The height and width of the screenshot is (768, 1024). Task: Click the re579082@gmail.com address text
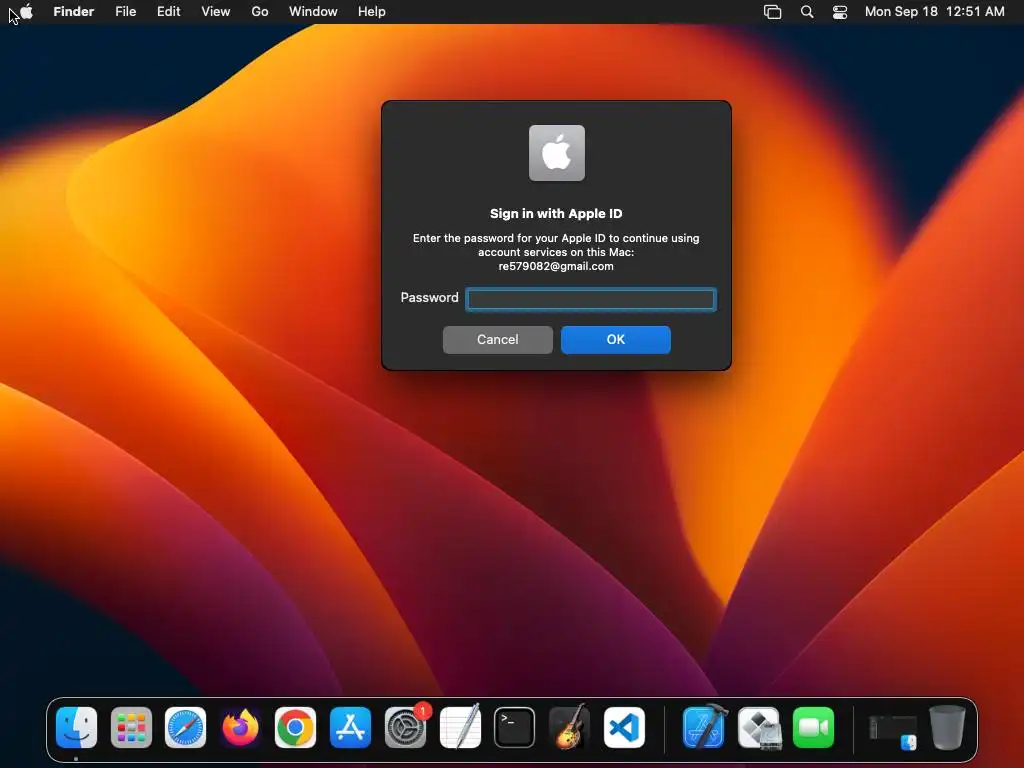point(556,266)
